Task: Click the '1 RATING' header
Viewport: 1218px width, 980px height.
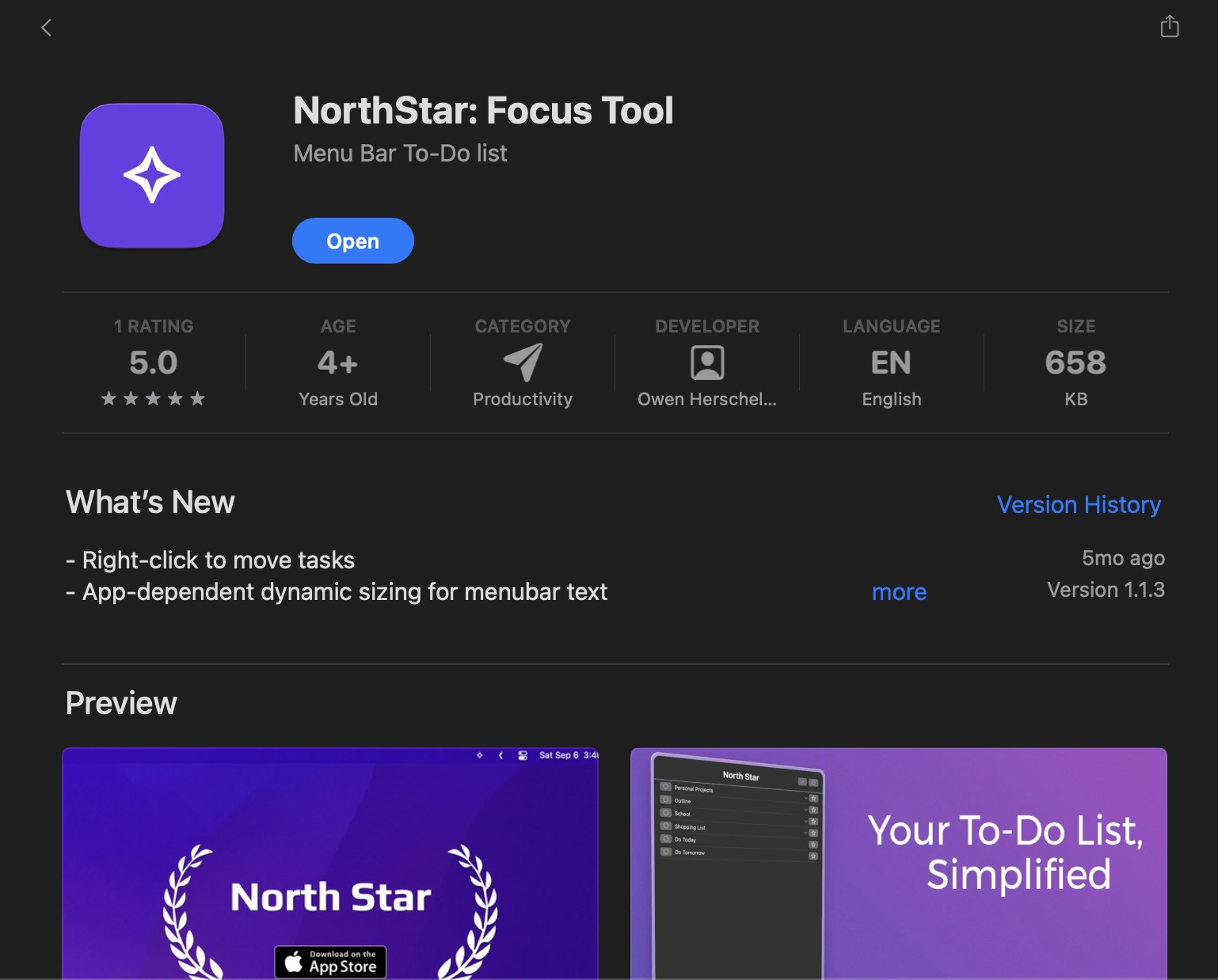Action: click(x=154, y=326)
